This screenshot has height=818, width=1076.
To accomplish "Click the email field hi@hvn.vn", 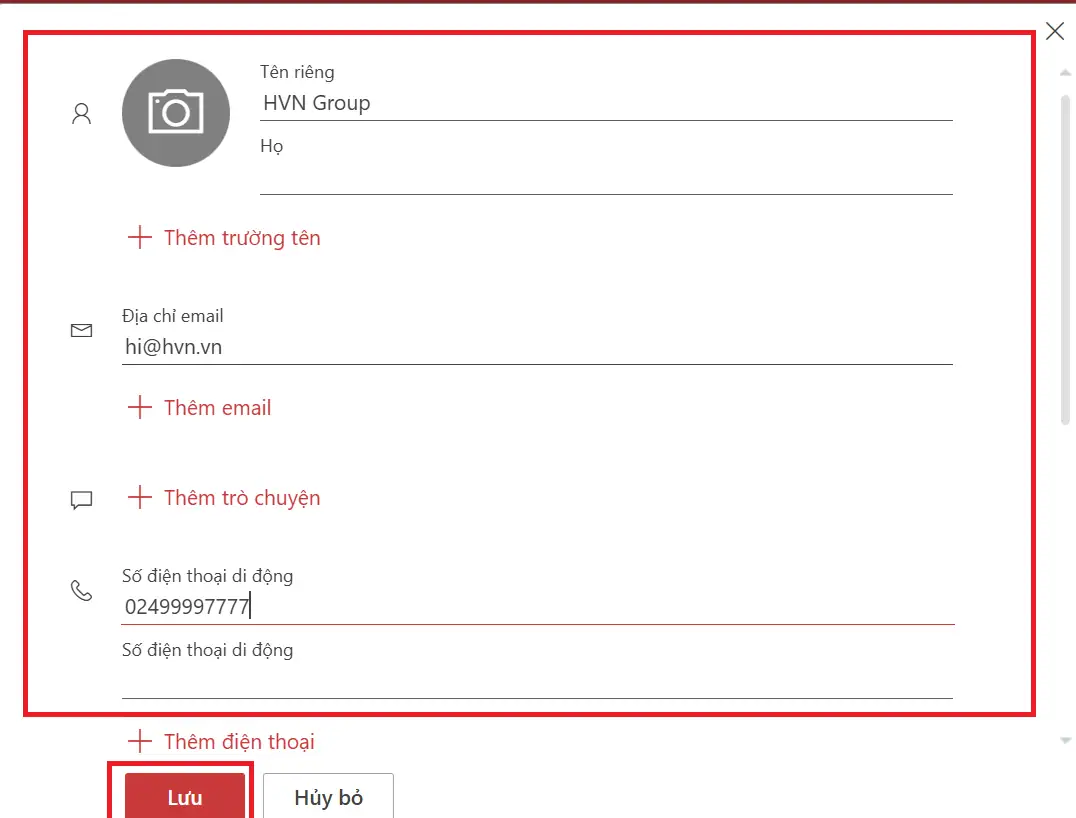I will coord(537,347).
